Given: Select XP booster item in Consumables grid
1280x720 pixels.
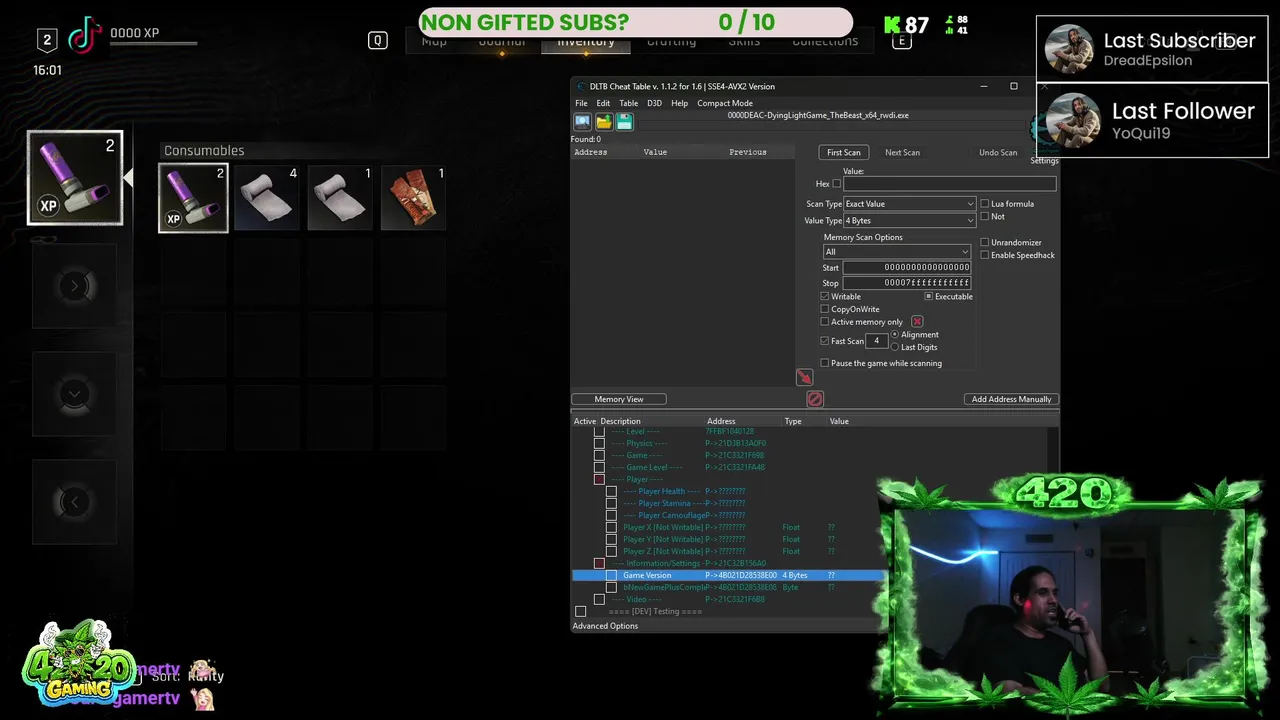Looking at the screenshot, I should pos(193,198).
